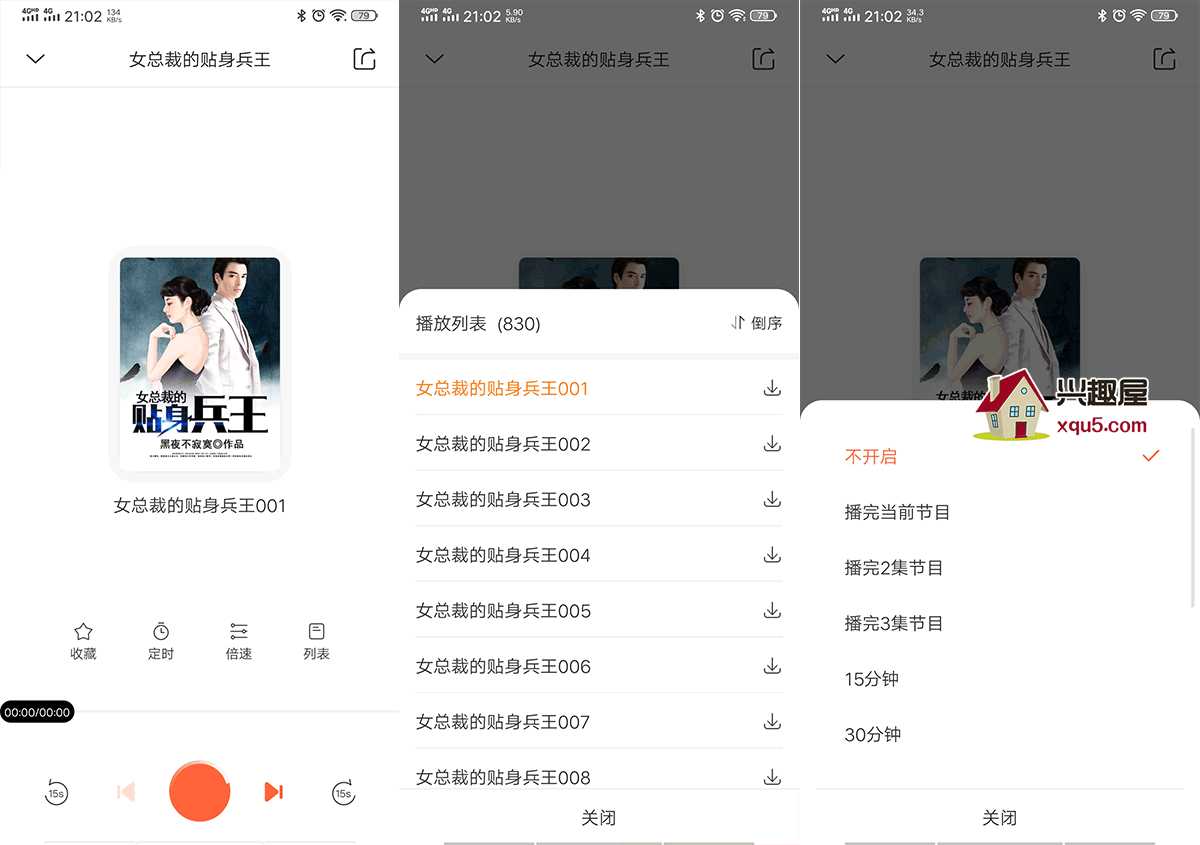Play 女总裁的贴身兵王004 from playlist

point(503,555)
